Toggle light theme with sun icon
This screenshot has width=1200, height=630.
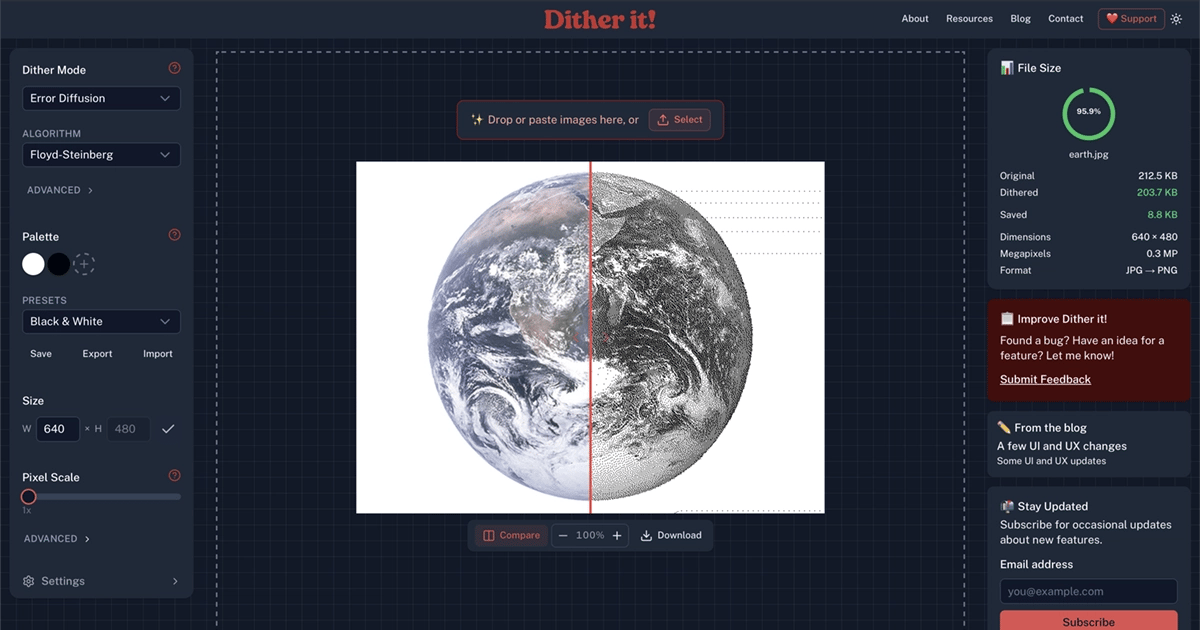(x=1176, y=19)
